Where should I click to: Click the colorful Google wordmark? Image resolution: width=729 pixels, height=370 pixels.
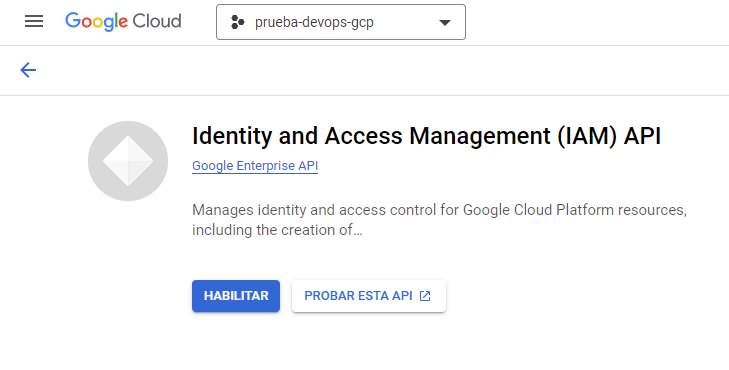pyautogui.click(x=96, y=22)
